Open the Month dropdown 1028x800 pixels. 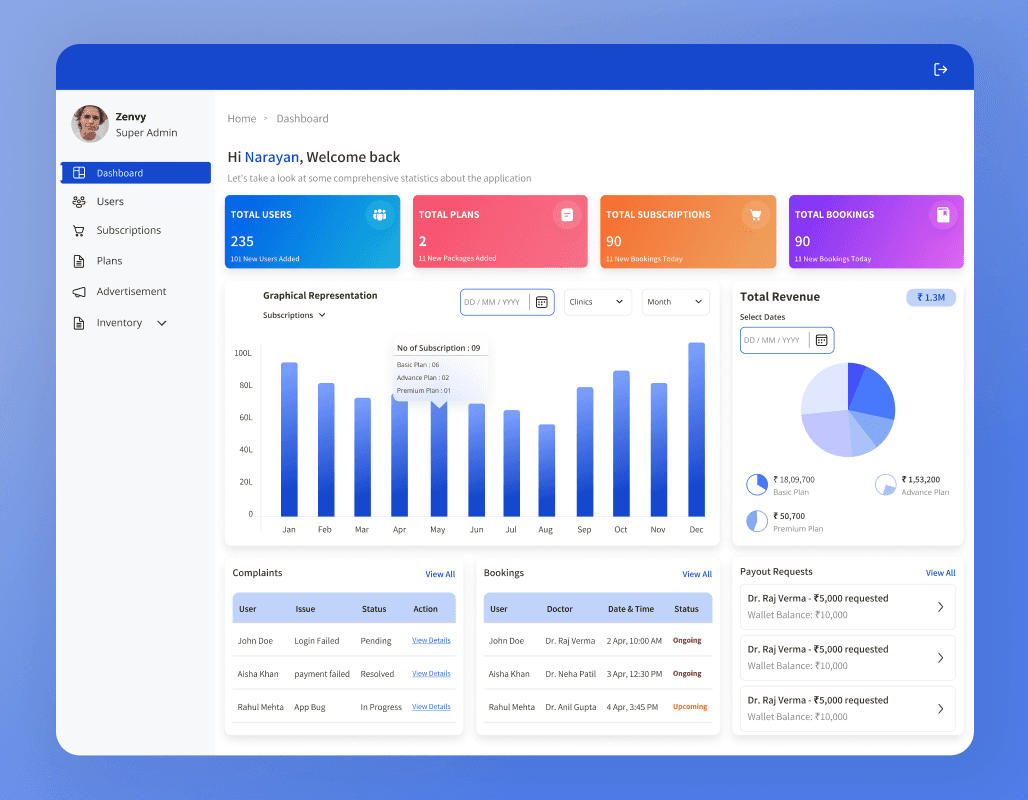675,302
